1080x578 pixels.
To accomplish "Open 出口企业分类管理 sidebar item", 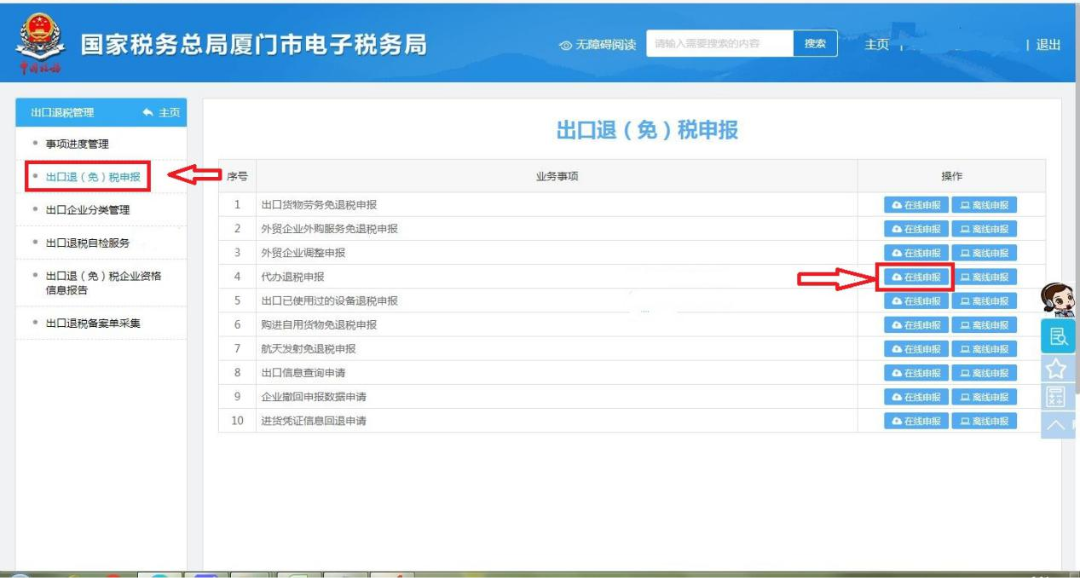I will [x=87, y=210].
